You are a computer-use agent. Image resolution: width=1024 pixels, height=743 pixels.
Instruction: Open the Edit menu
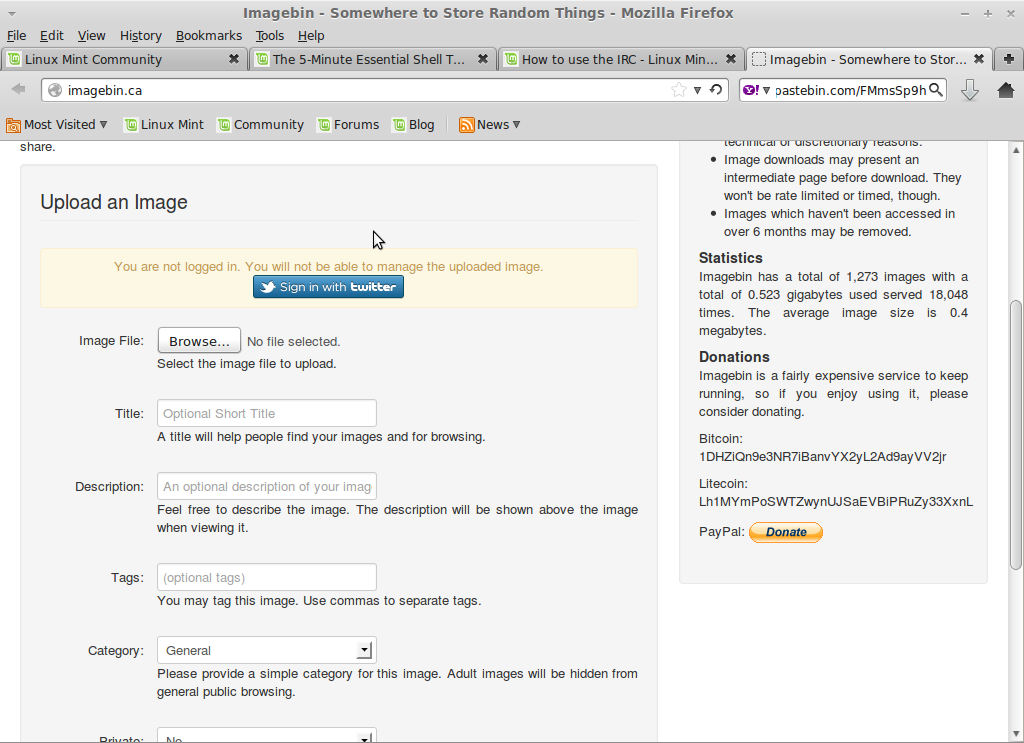point(52,36)
